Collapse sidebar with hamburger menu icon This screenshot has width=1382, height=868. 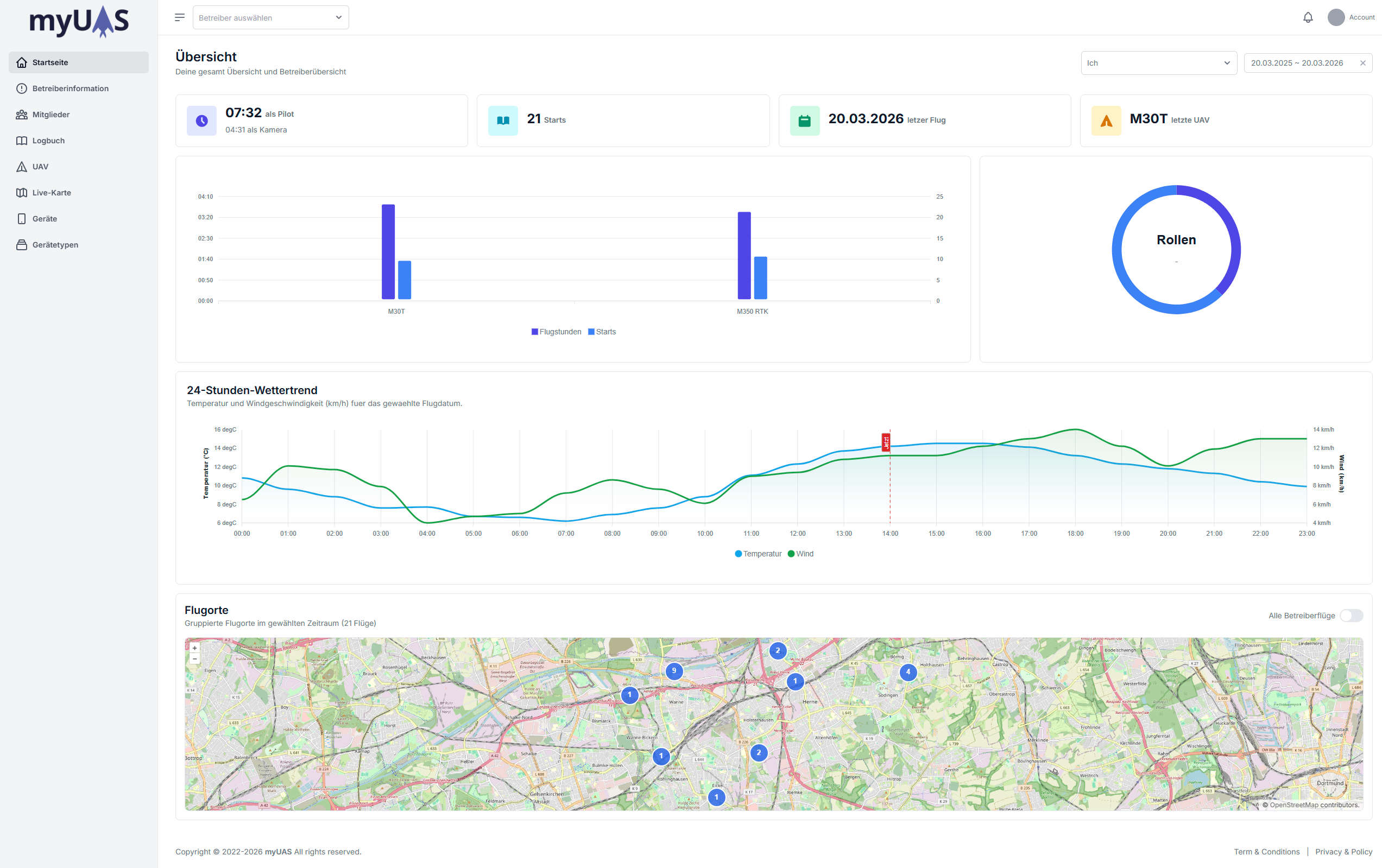tap(180, 17)
